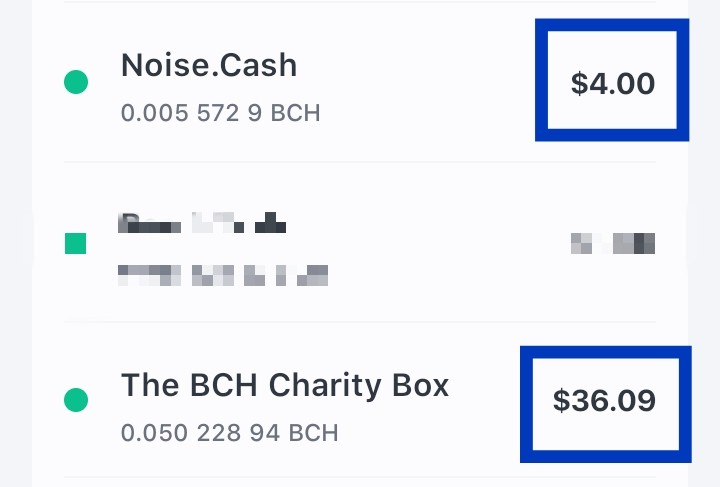
Task: Click the blue frame border around $4.00
Action: [x=612, y=25]
